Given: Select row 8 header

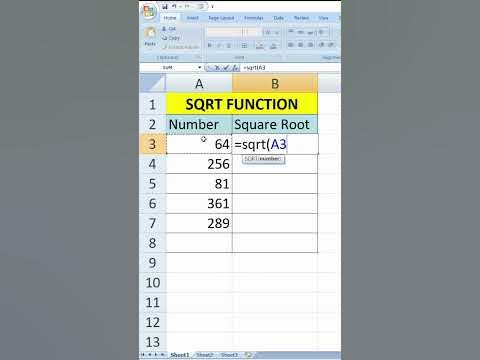Looking at the screenshot, I should [x=152, y=243].
